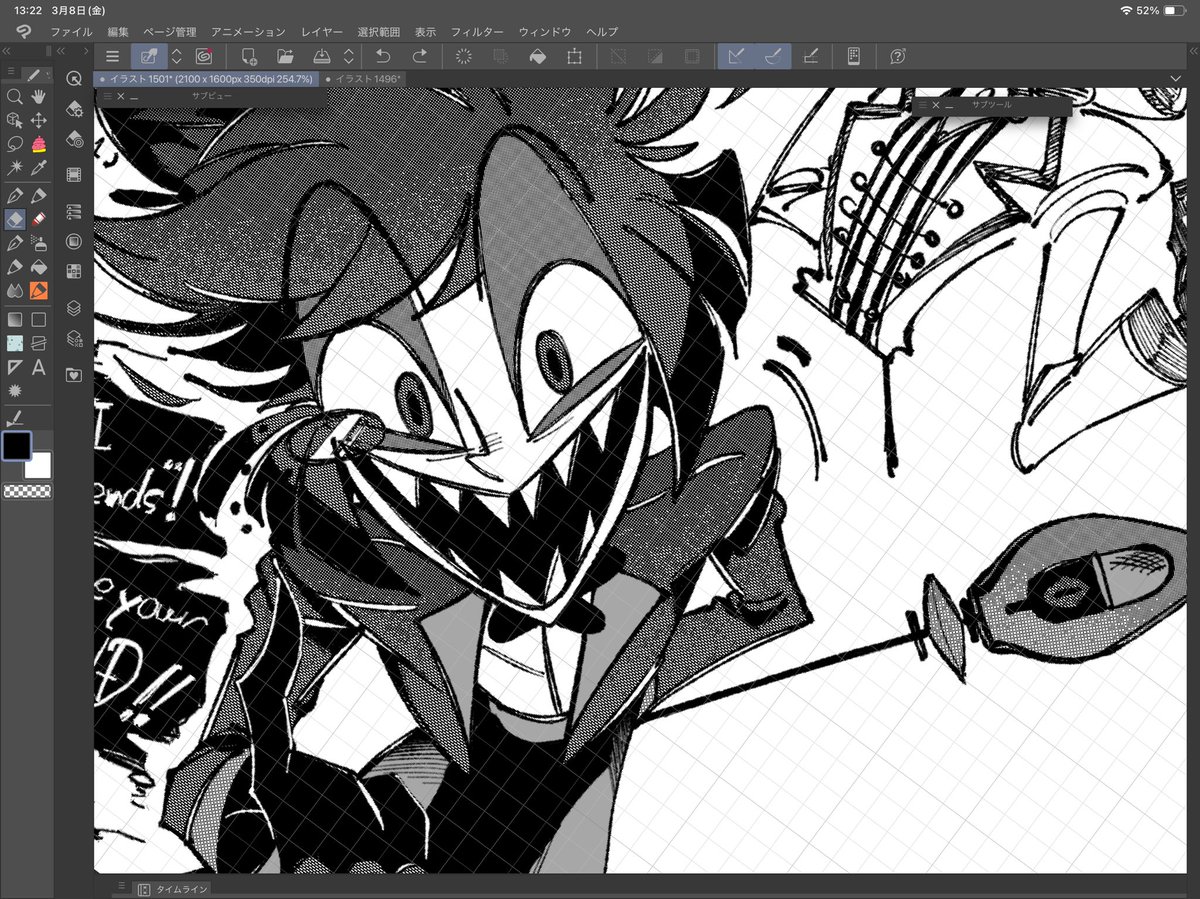
Task: Open the command bar hamburger menu
Action: pyautogui.click(x=112, y=56)
